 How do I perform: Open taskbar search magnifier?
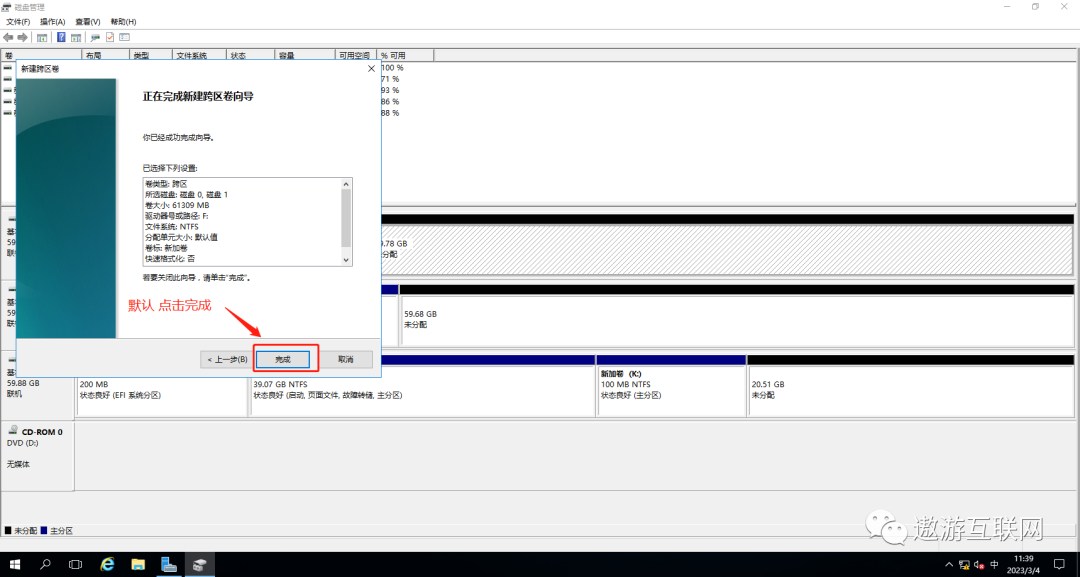(x=45, y=565)
